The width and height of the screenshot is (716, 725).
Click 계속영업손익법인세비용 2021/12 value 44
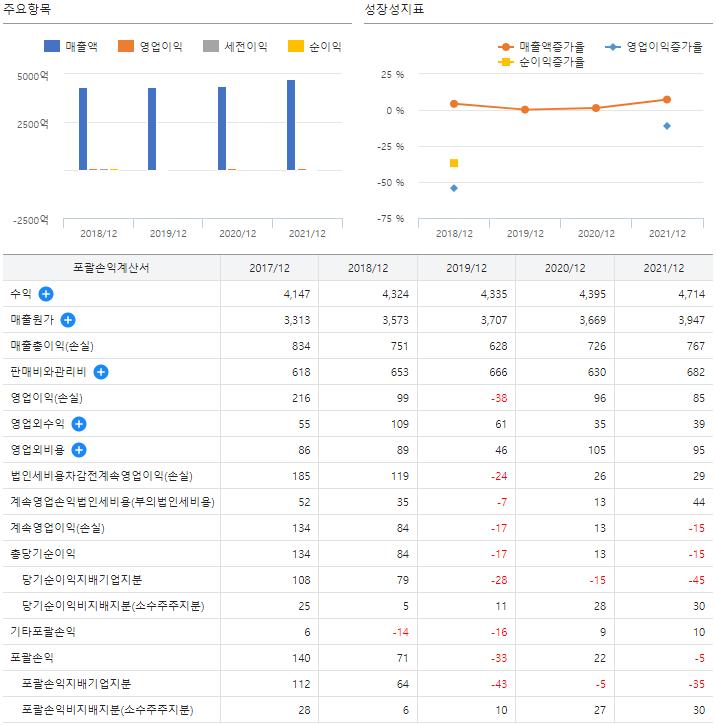(x=699, y=502)
